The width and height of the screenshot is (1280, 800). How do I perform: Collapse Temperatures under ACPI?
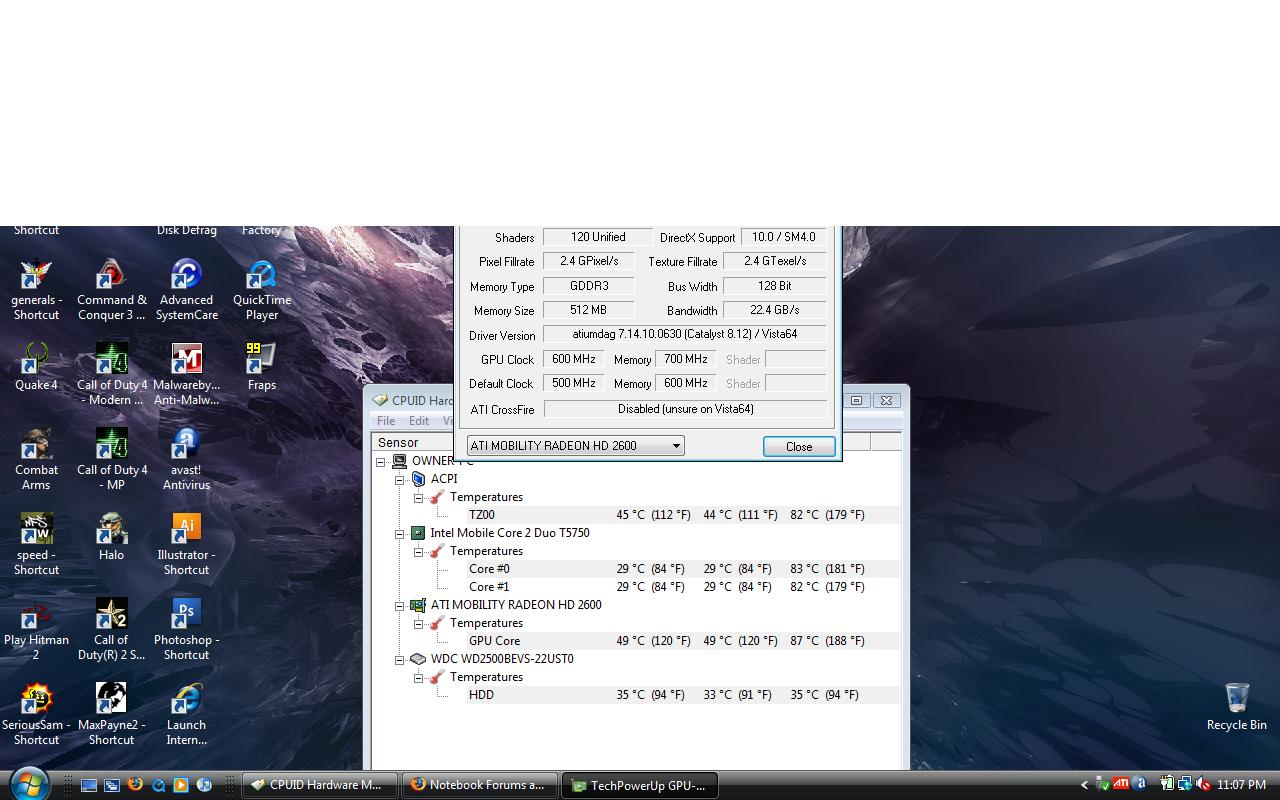click(419, 497)
